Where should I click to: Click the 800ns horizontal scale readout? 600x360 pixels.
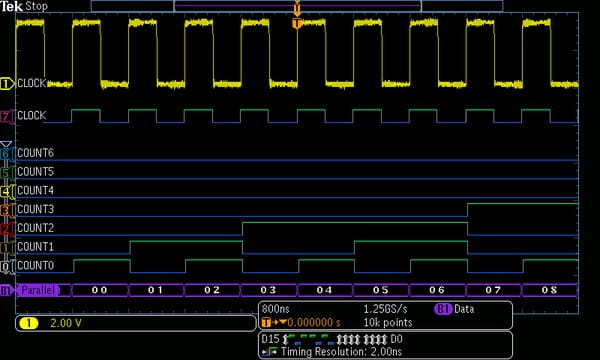coord(276,309)
